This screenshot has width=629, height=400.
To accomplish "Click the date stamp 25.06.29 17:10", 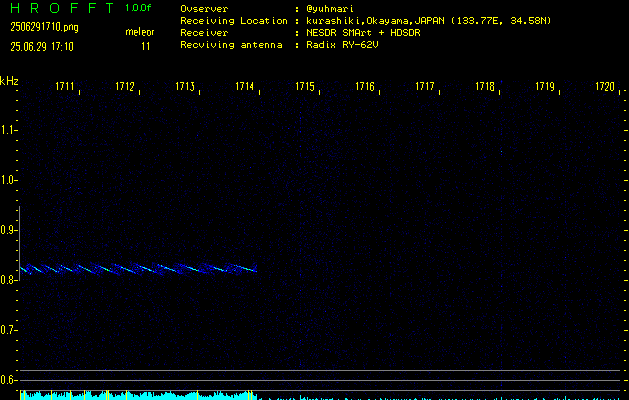I will pyautogui.click(x=42, y=47).
